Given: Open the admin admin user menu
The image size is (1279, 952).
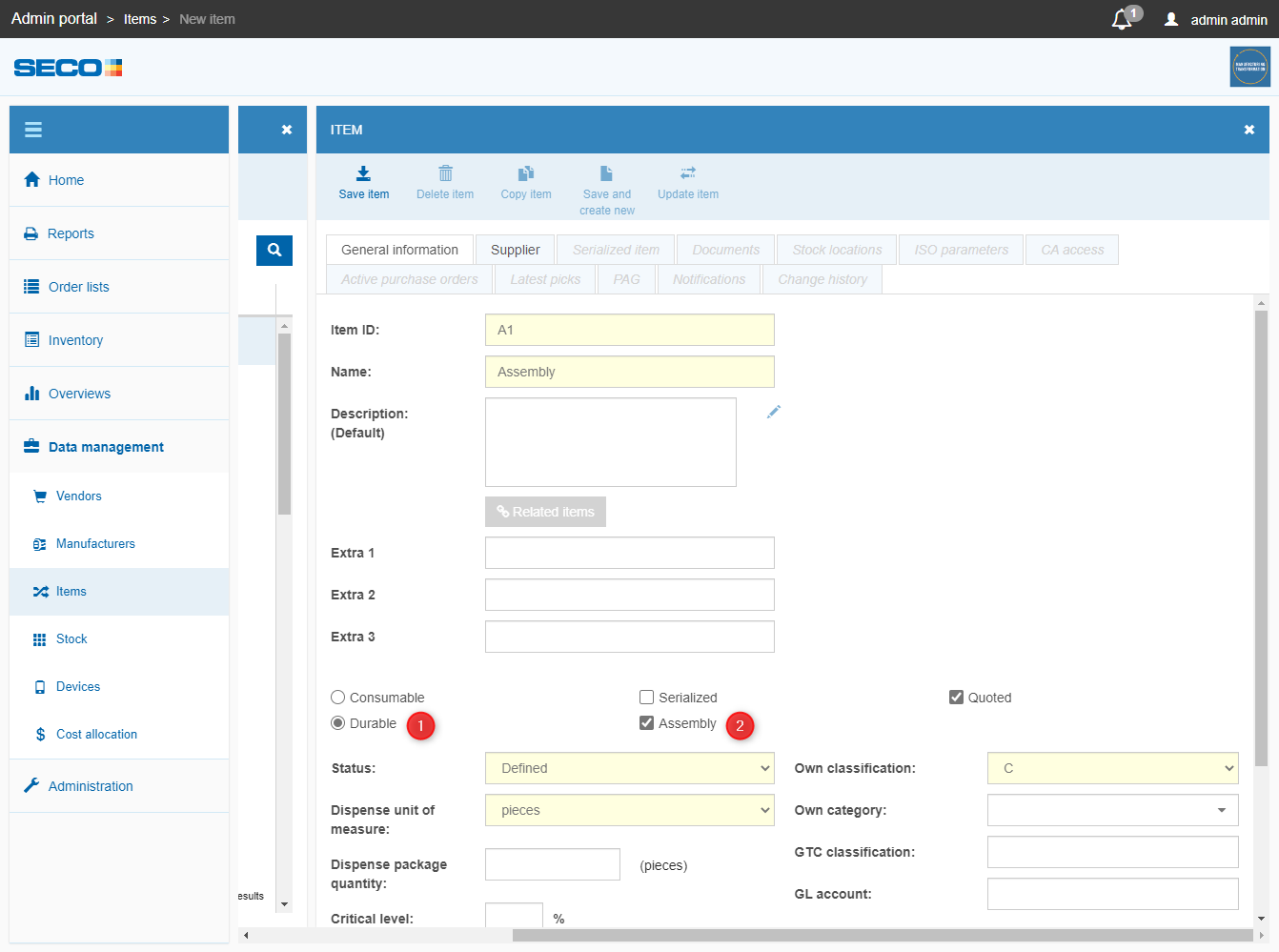Looking at the screenshot, I should coord(1216,19).
